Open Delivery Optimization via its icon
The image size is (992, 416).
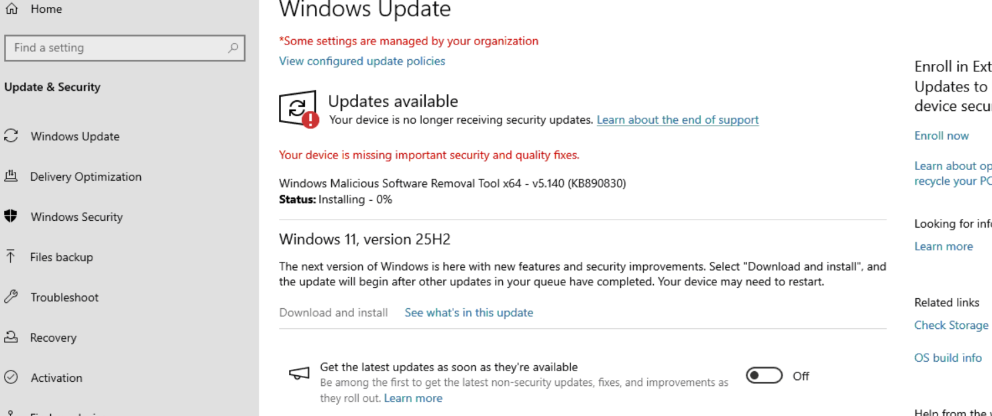(11, 176)
